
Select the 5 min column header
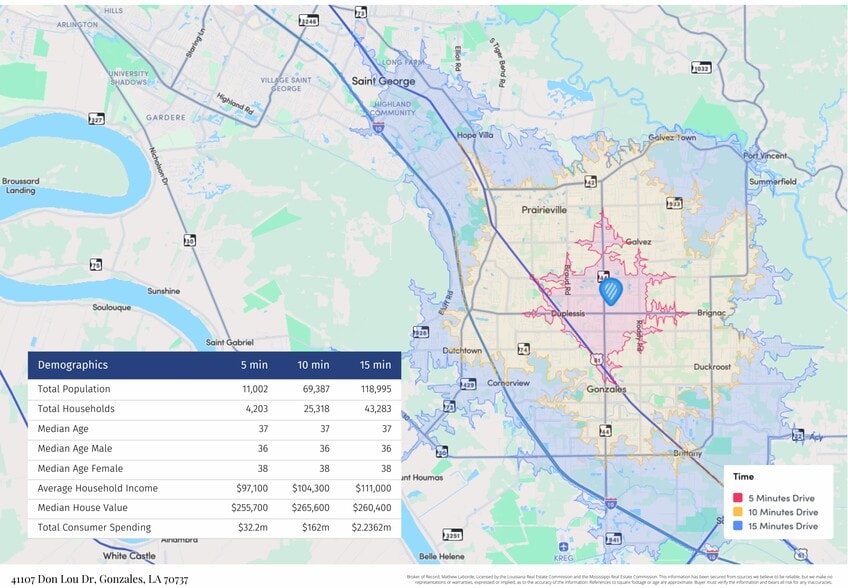pos(254,365)
